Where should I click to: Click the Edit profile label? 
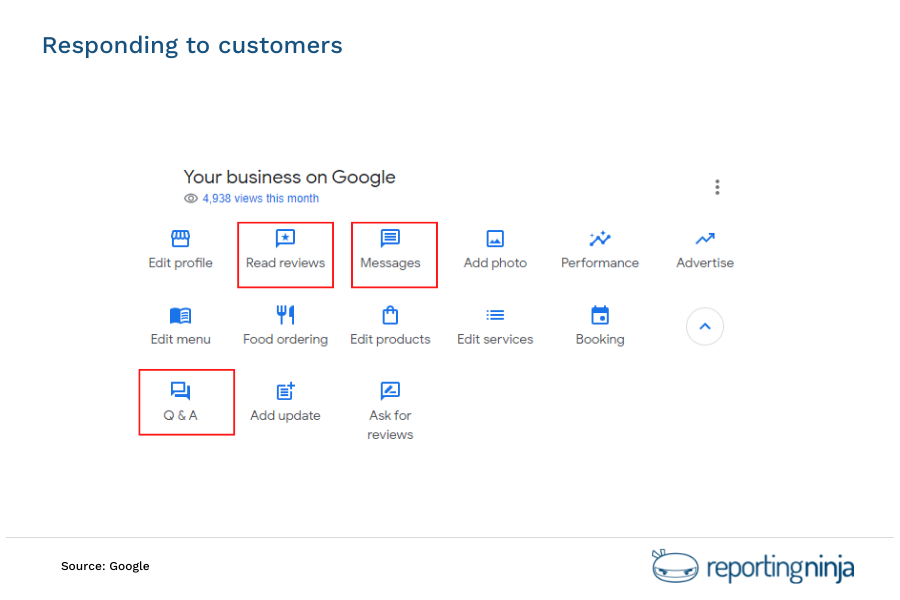[x=180, y=262]
